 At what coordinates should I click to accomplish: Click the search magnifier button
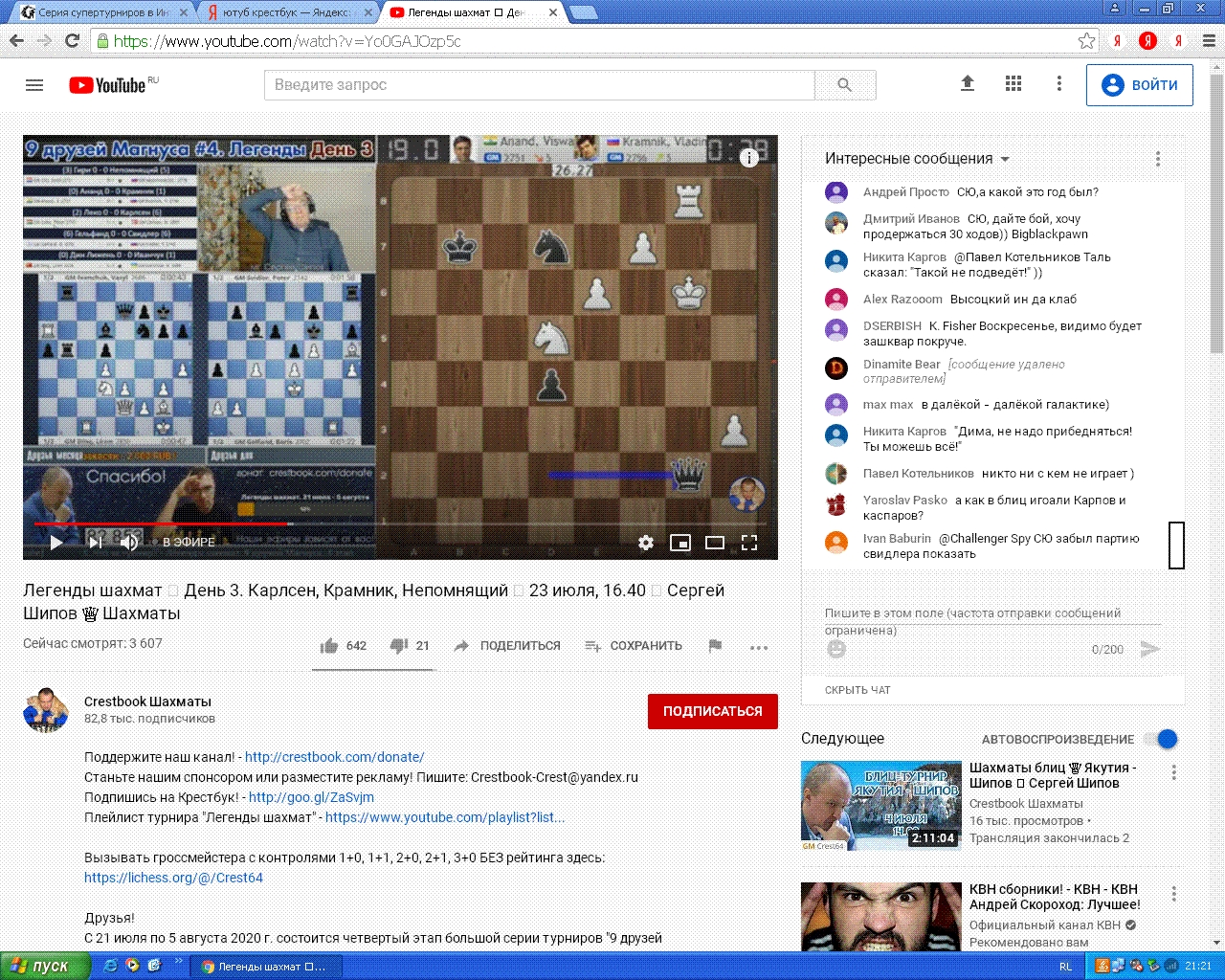click(x=845, y=85)
